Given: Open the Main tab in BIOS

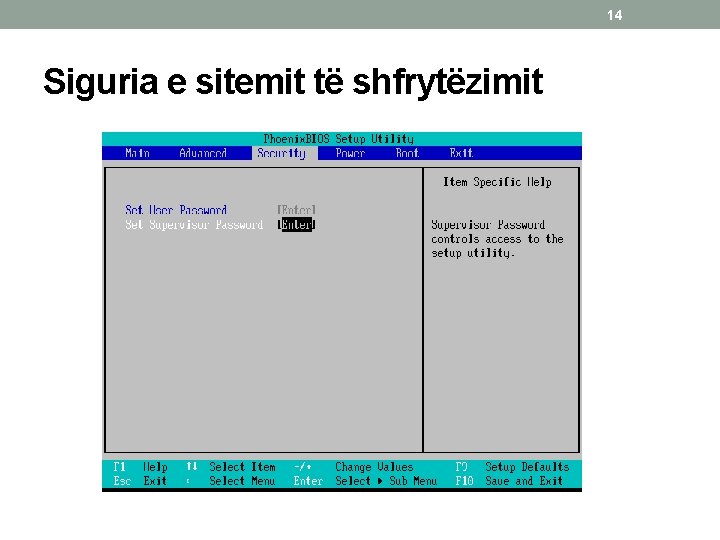Looking at the screenshot, I should click(137, 153).
